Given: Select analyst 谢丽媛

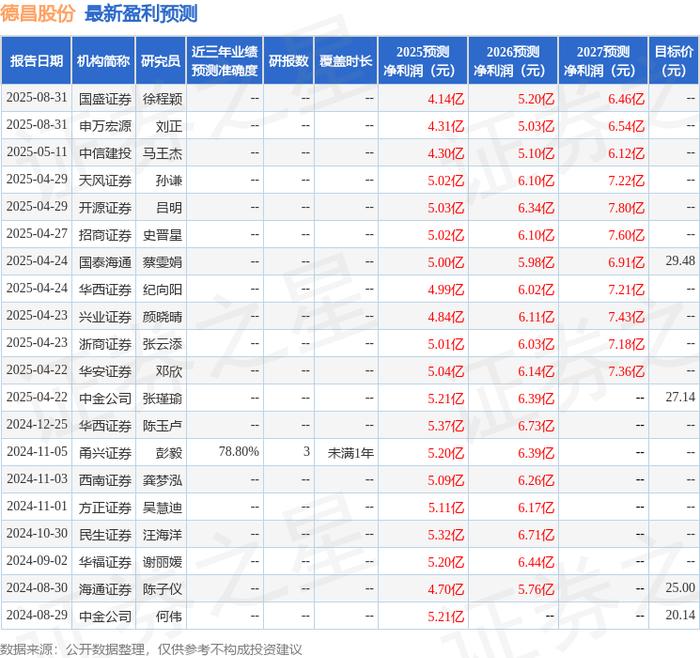Looking at the screenshot, I should 162,562.
